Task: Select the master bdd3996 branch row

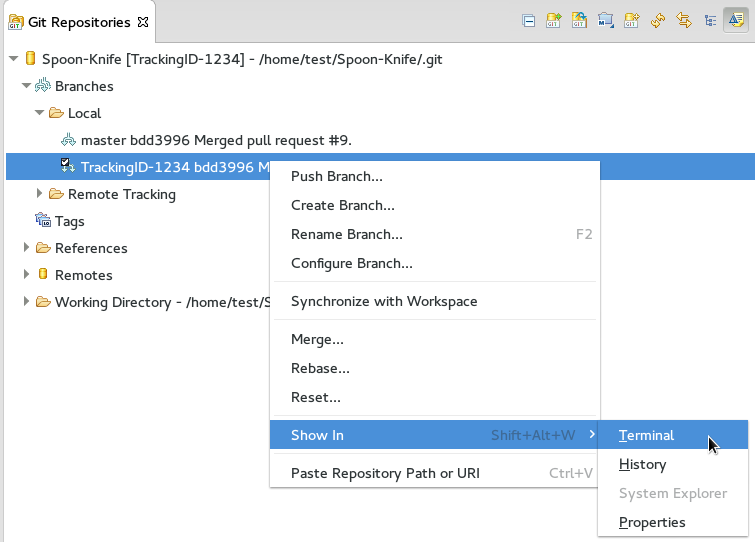Action: click(216, 140)
